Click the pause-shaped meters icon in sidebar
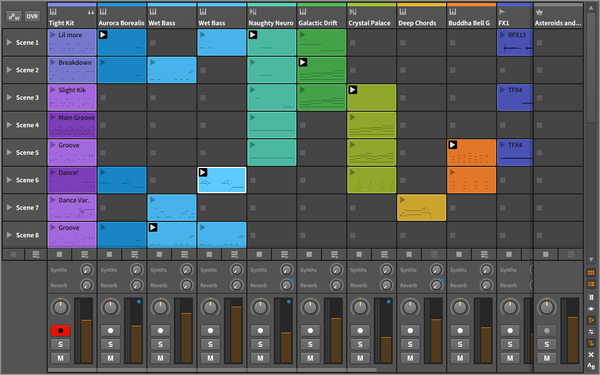Image resolution: width=600 pixels, height=375 pixels. [591, 297]
